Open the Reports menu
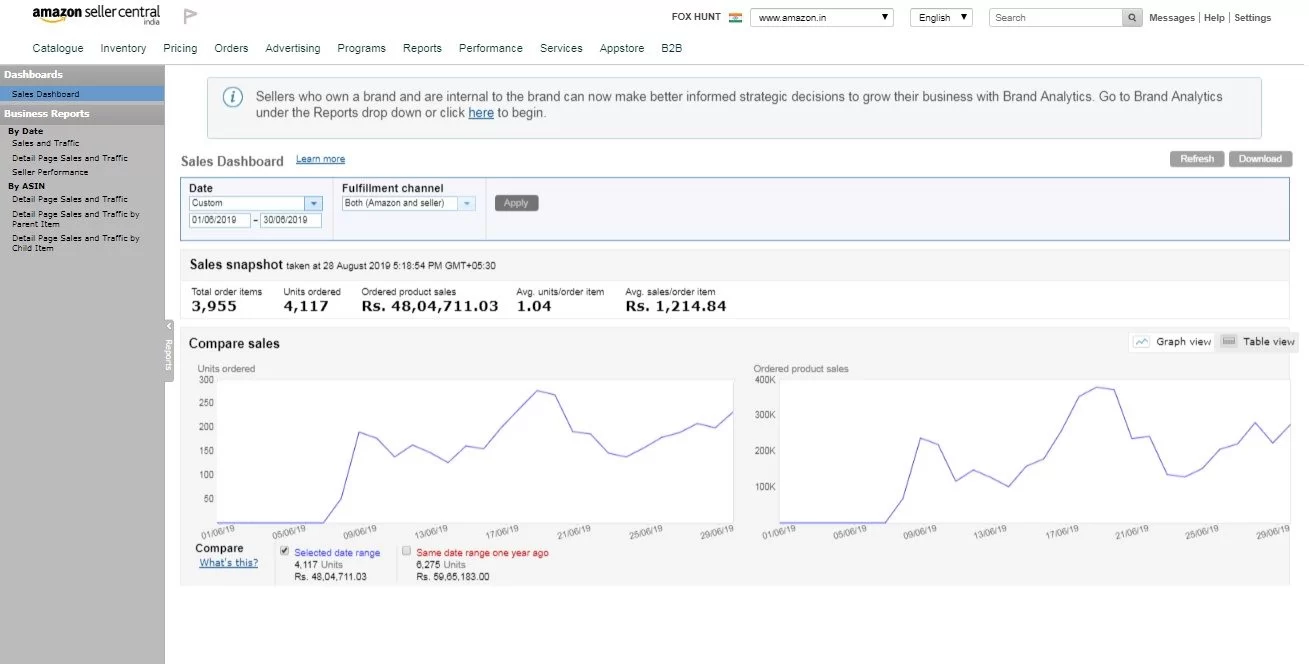 click(422, 48)
